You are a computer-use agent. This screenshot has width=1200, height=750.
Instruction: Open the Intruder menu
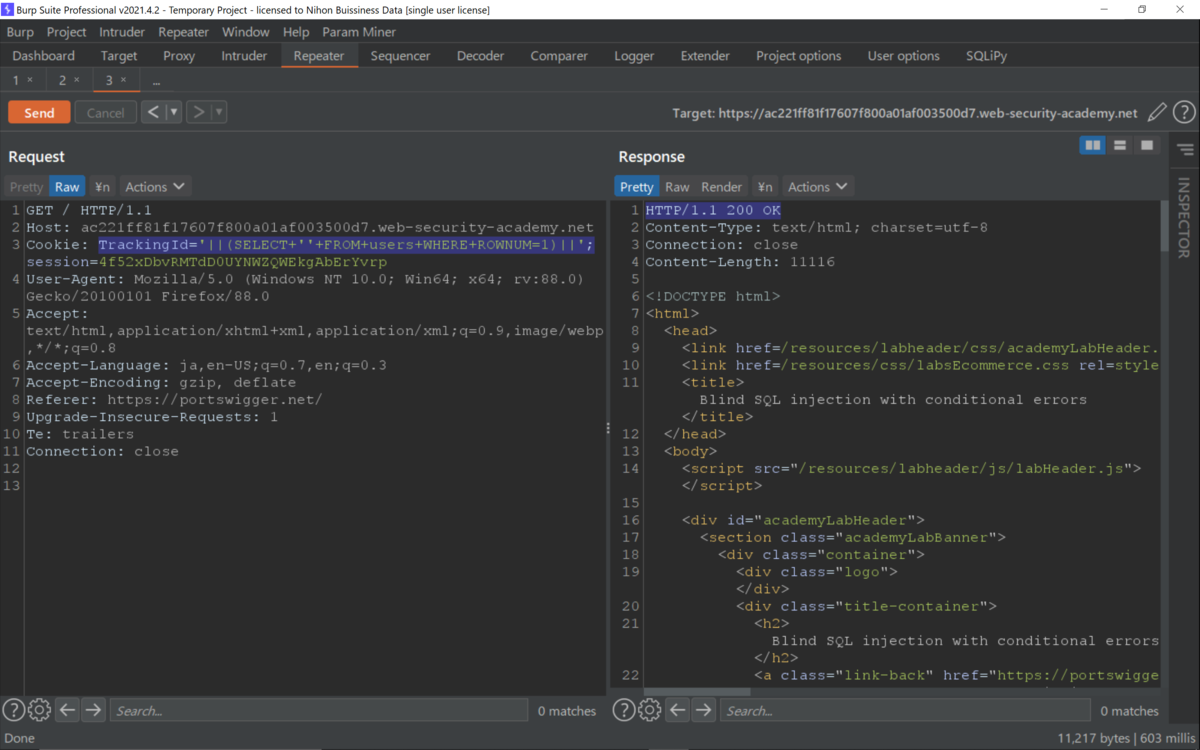pos(122,32)
